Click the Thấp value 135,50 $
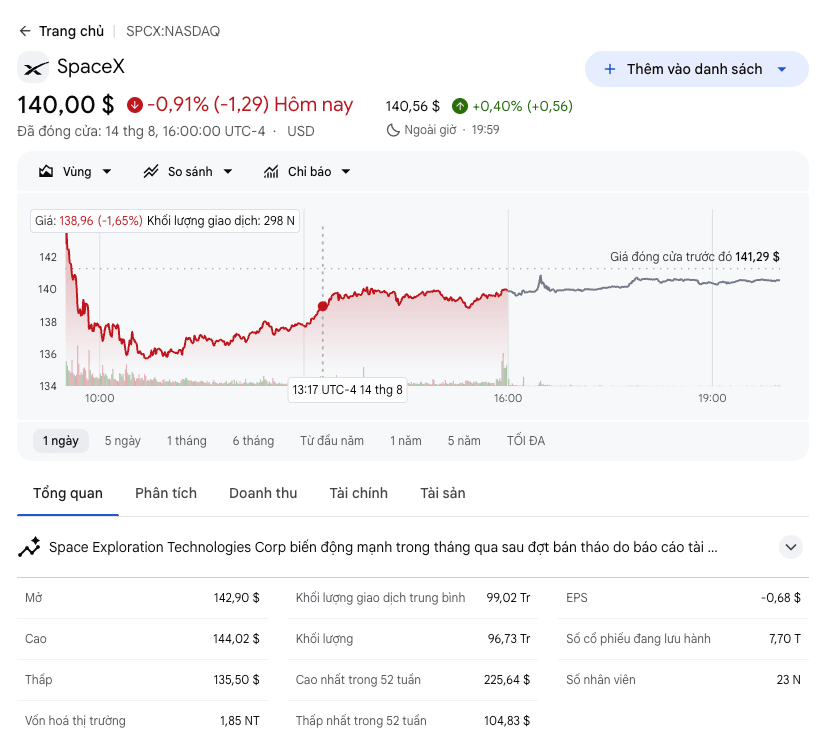The width and height of the screenshot is (819, 751). coord(236,679)
